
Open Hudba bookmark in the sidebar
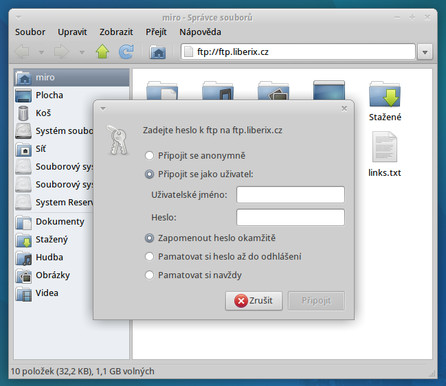[x=54, y=257]
